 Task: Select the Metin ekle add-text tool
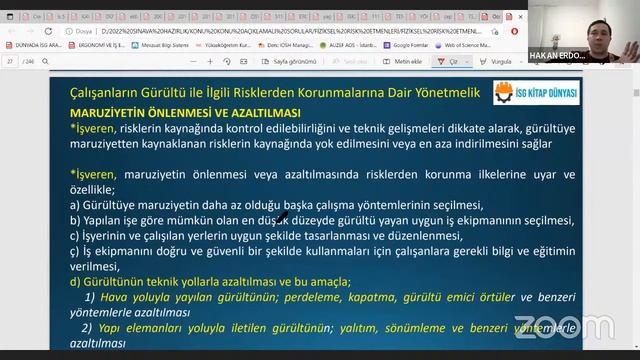tap(402, 61)
